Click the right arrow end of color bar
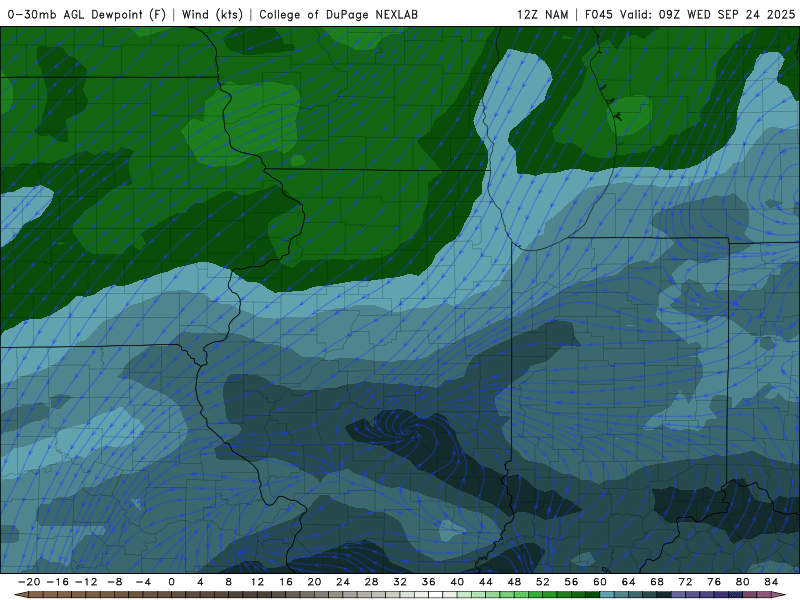The height and width of the screenshot is (600, 800). 779,595
